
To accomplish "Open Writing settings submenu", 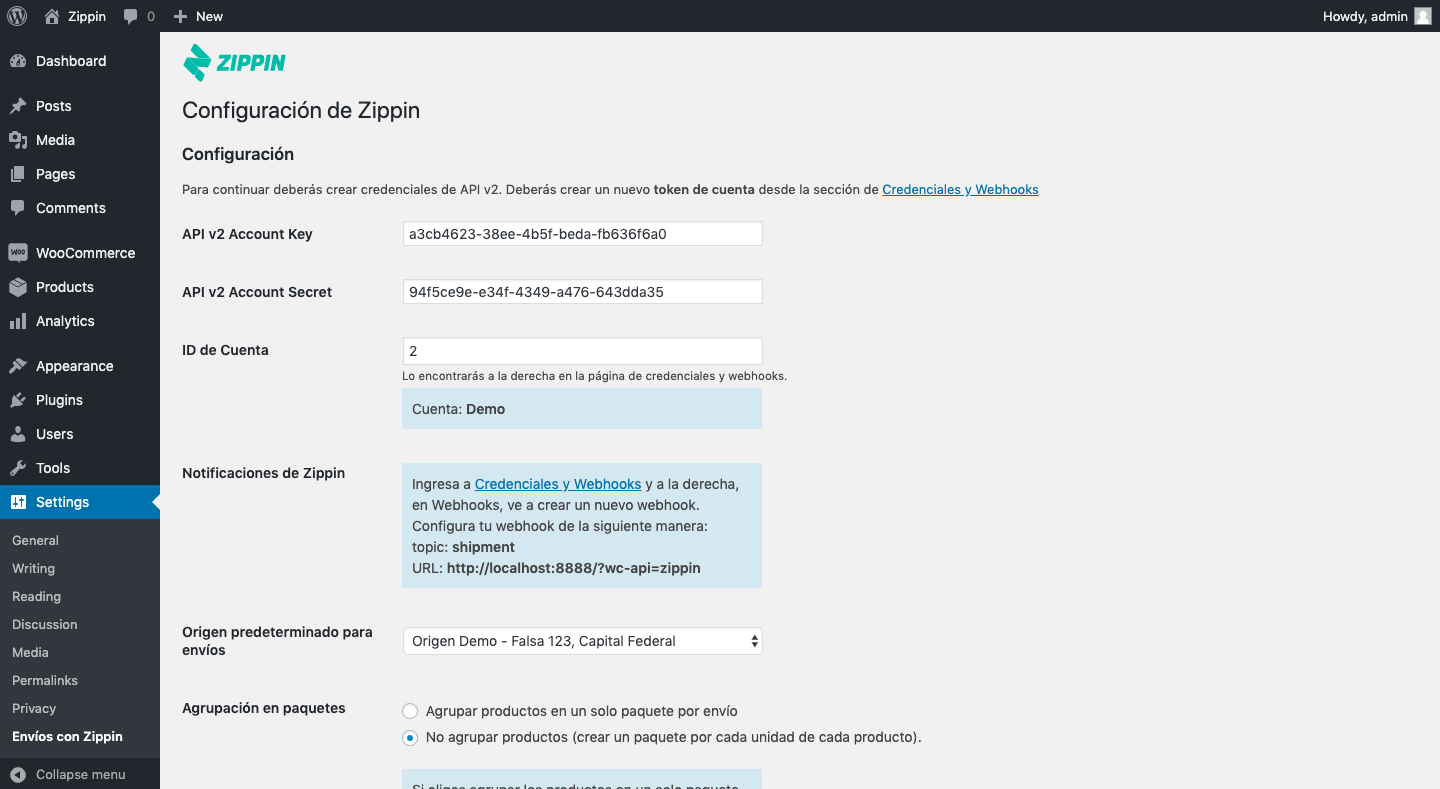I will pos(33,568).
